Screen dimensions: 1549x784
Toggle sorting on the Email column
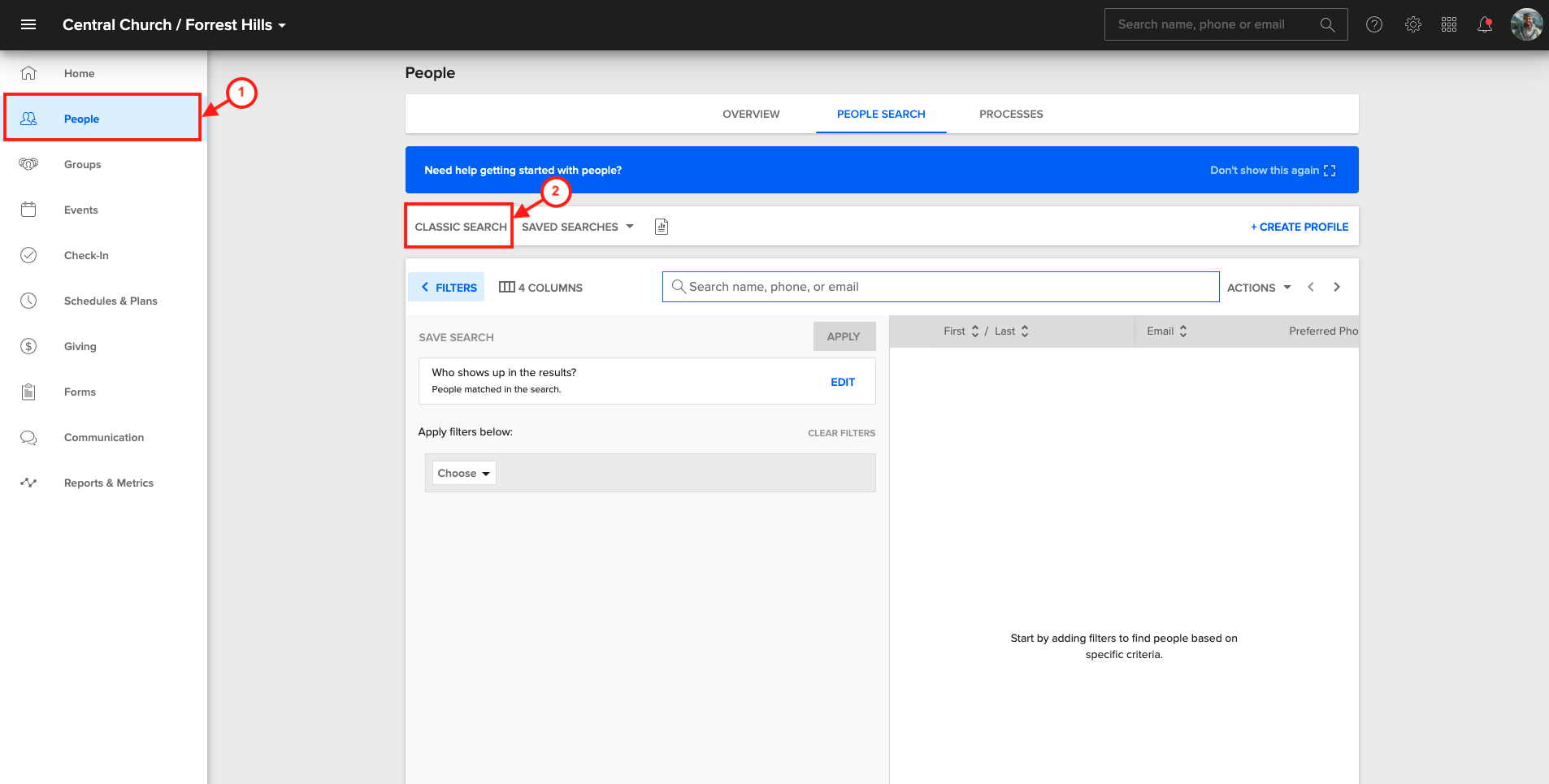(x=1183, y=331)
